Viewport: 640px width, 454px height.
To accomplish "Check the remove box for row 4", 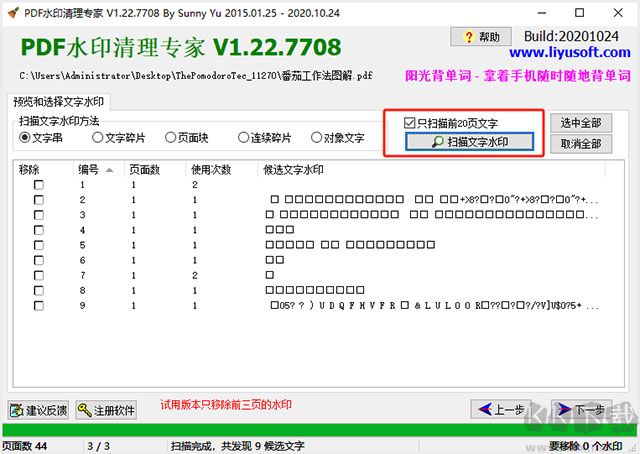I will click(x=39, y=230).
